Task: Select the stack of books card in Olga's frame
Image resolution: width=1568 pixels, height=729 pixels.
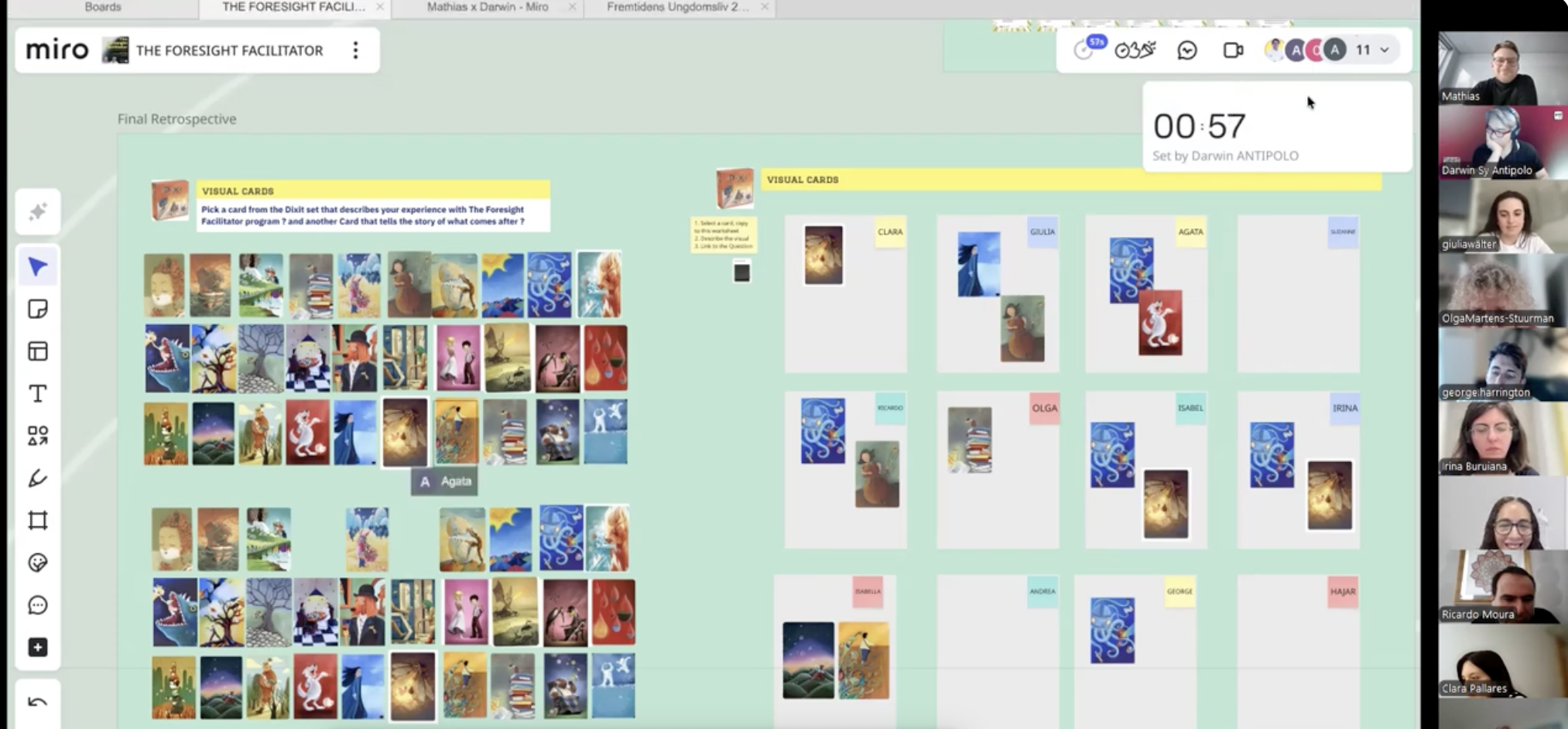Action: coord(970,440)
